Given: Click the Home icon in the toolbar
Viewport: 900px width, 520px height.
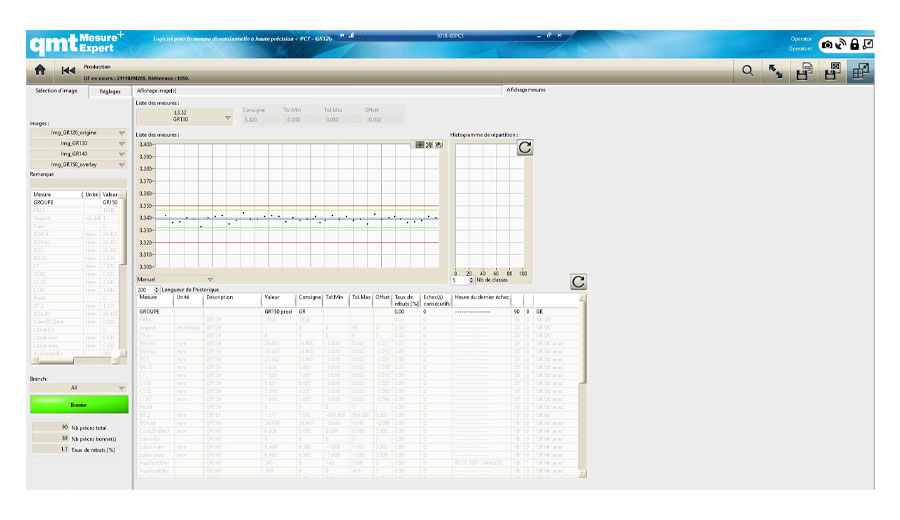Looking at the screenshot, I should [40, 71].
